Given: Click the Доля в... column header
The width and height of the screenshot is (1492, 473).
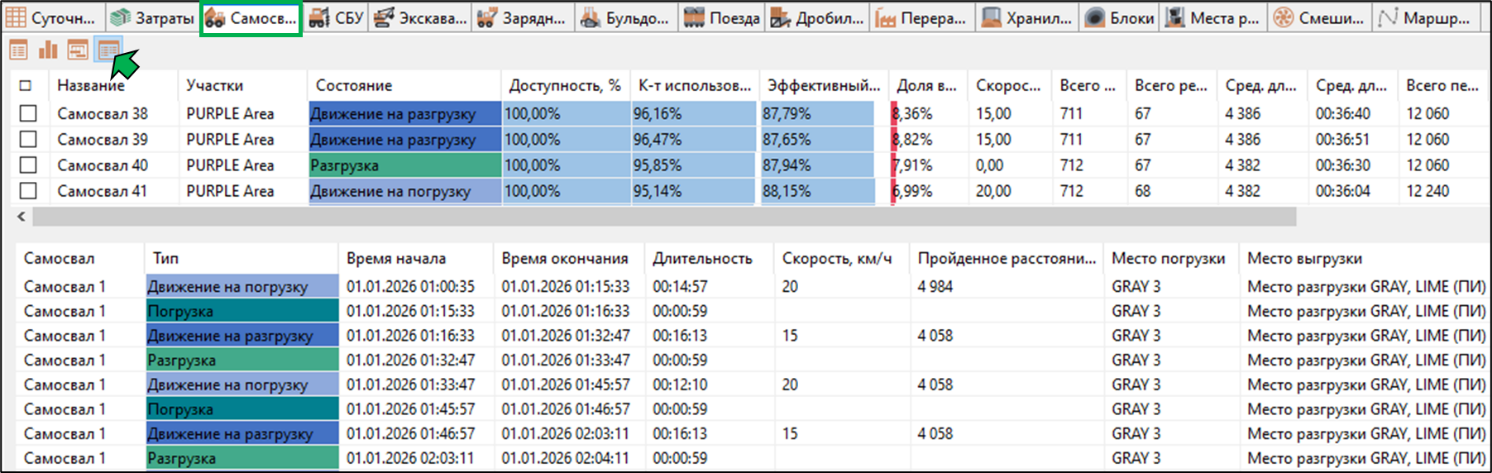Looking at the screenshot, I should tap(929, 86).
